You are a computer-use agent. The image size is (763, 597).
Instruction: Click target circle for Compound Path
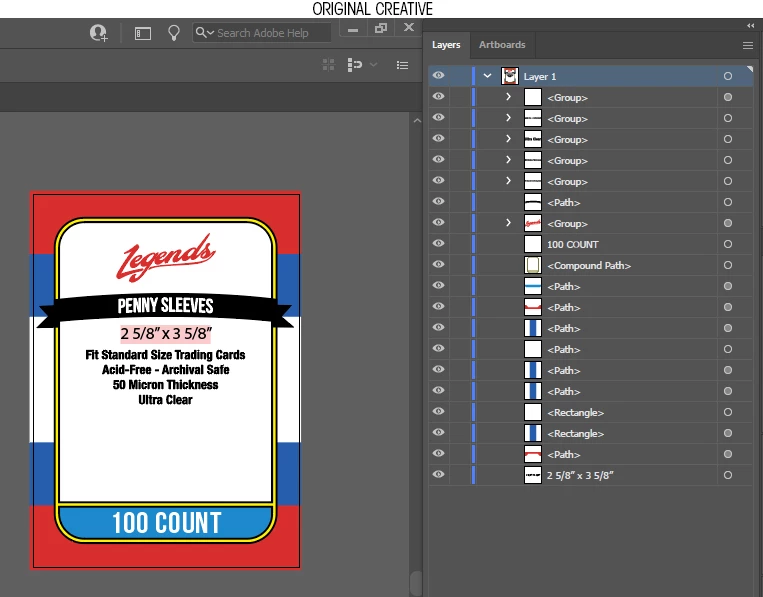tap(727, 265)
